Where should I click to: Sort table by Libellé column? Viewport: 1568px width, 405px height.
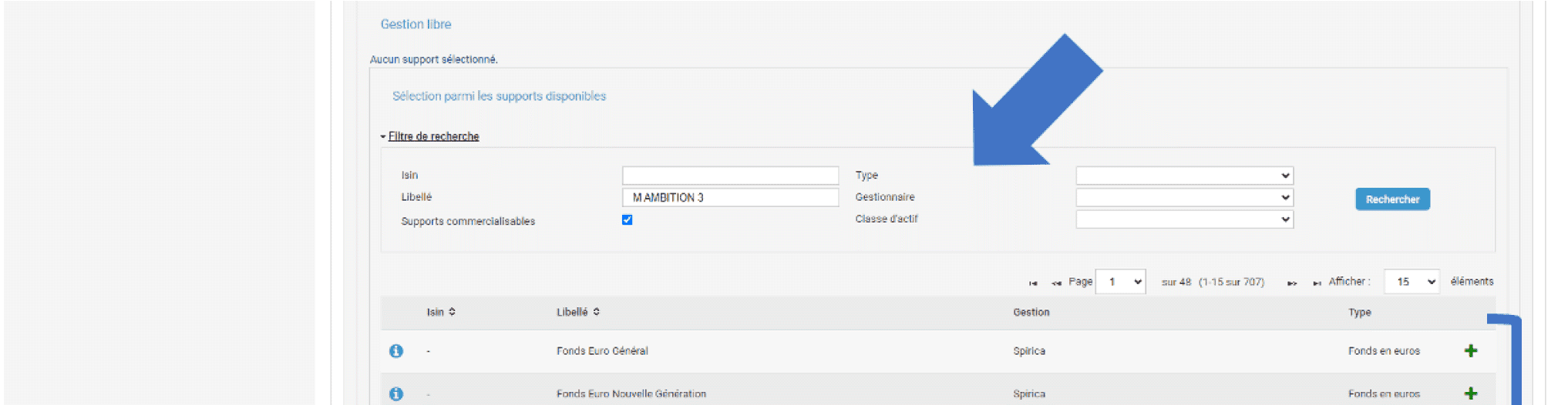[x=578, y=312]
